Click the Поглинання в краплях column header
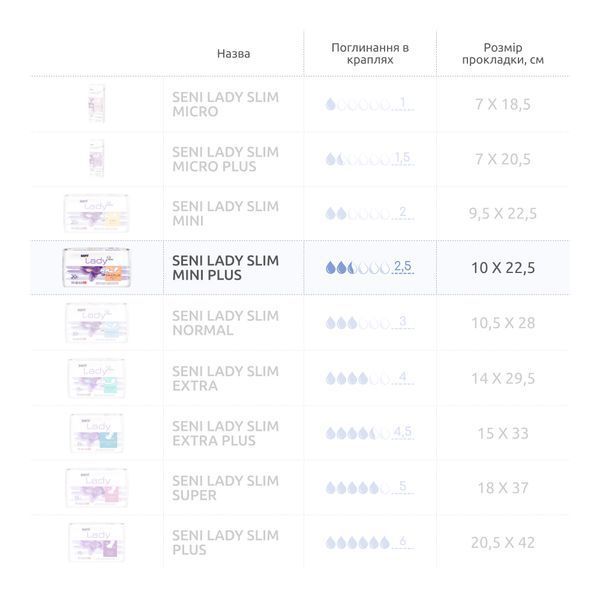600x600 pixels. click(370, 54)
